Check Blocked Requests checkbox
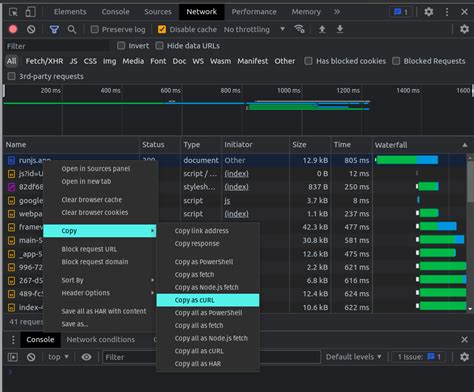This screenshot has height=392, width=474. pos(396,61)
